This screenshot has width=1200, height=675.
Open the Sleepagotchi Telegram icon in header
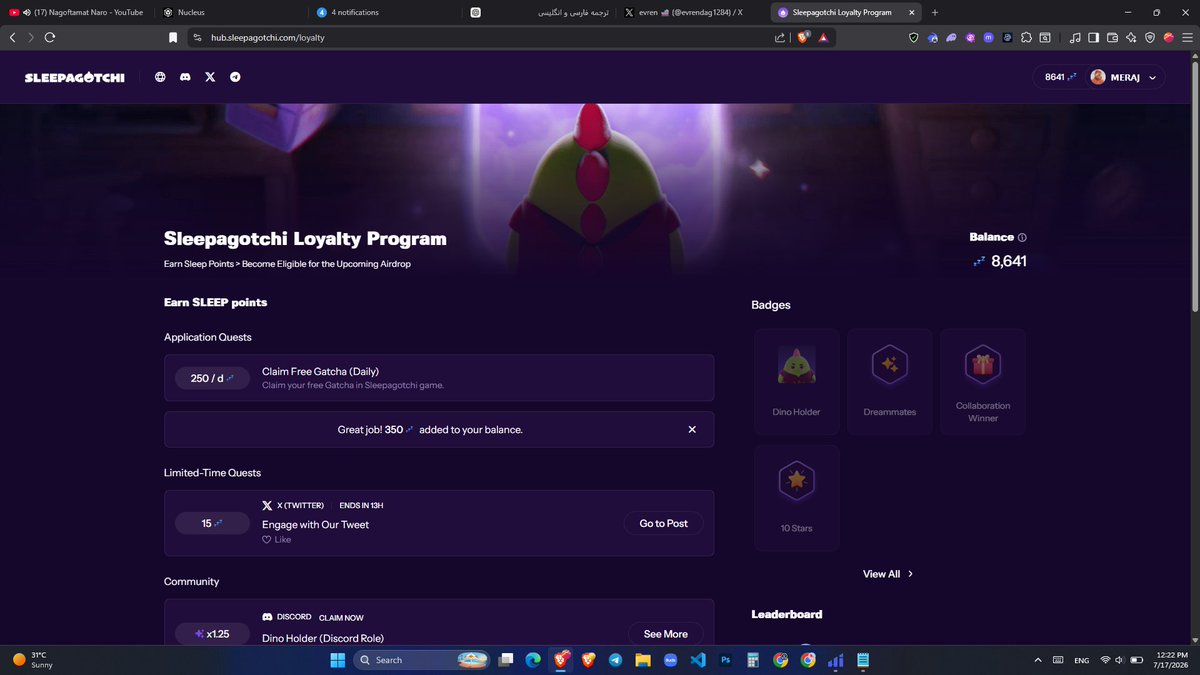click(235, 77)
